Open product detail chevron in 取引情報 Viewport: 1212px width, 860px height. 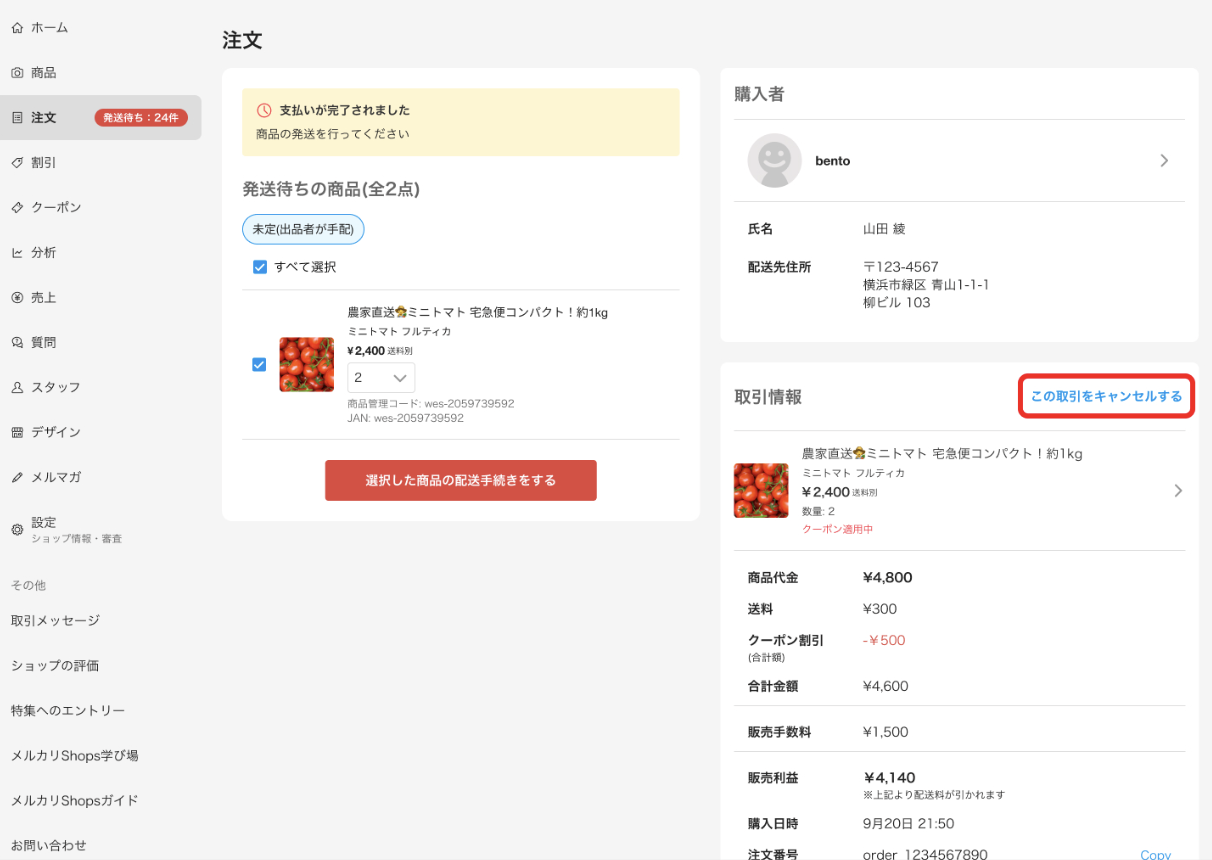pyautogui.click(x=1178, y=491)
